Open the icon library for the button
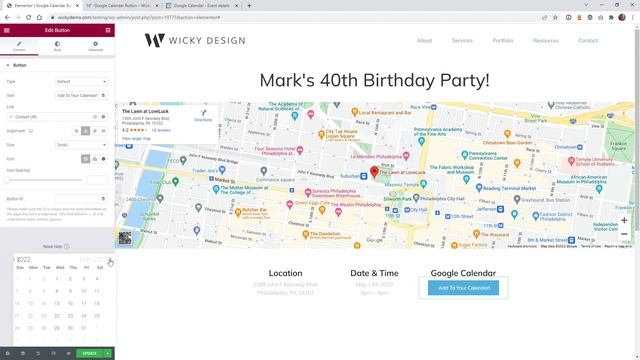Viewport: 640px width, 360px height. point(104,159)
